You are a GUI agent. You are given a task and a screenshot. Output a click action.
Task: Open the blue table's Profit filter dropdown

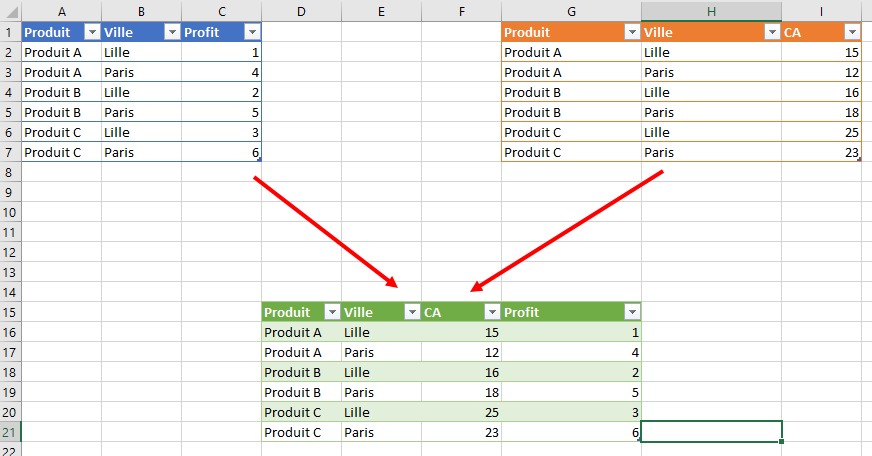point(251,32)
